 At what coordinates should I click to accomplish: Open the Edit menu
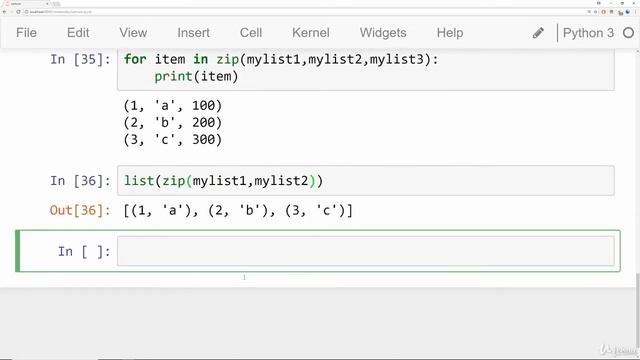(x=78, y=33)
